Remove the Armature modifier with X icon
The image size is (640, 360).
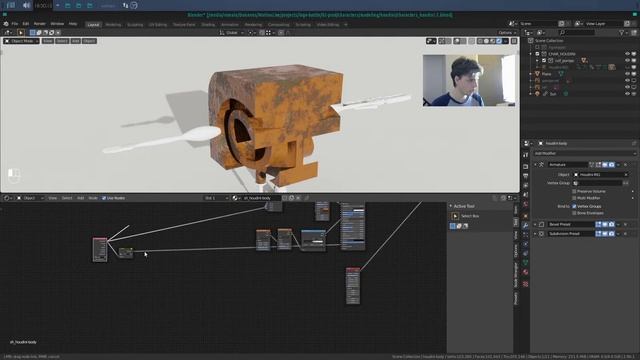click(625, 164)
